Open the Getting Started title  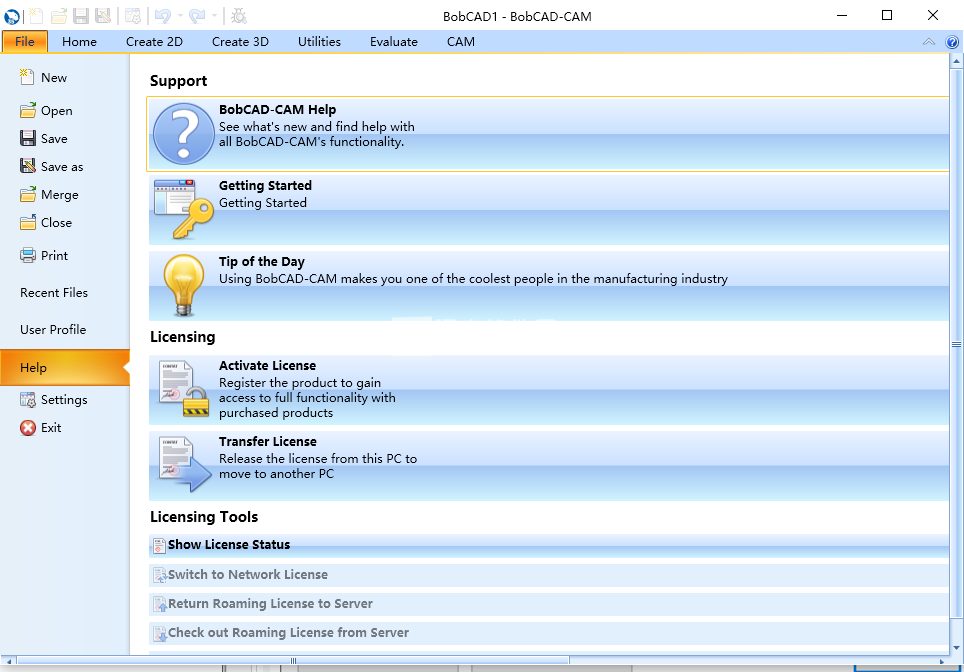pyautogui.click(x=265, y=185)
